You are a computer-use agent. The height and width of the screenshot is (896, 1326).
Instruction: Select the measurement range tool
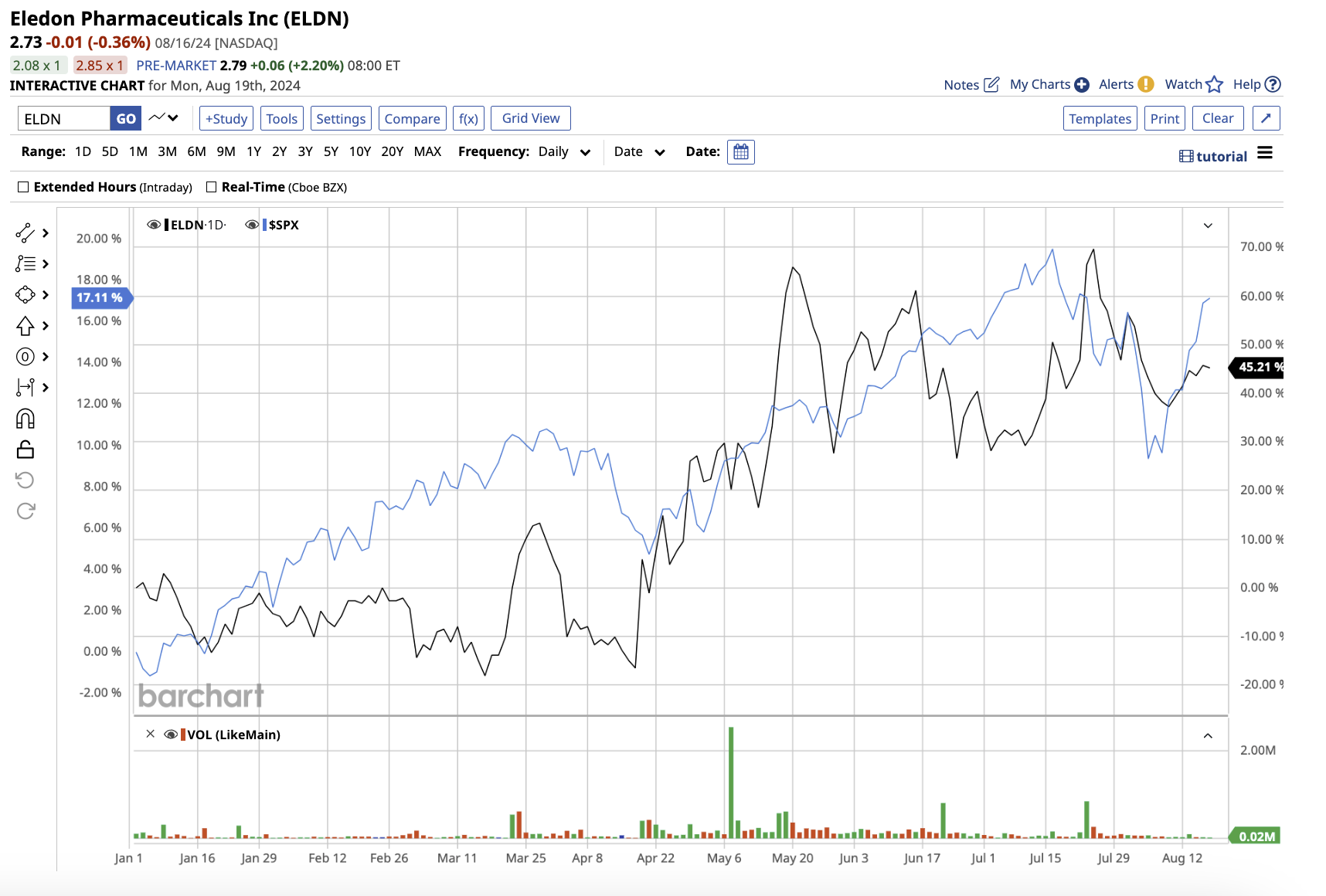coord(25,387)
